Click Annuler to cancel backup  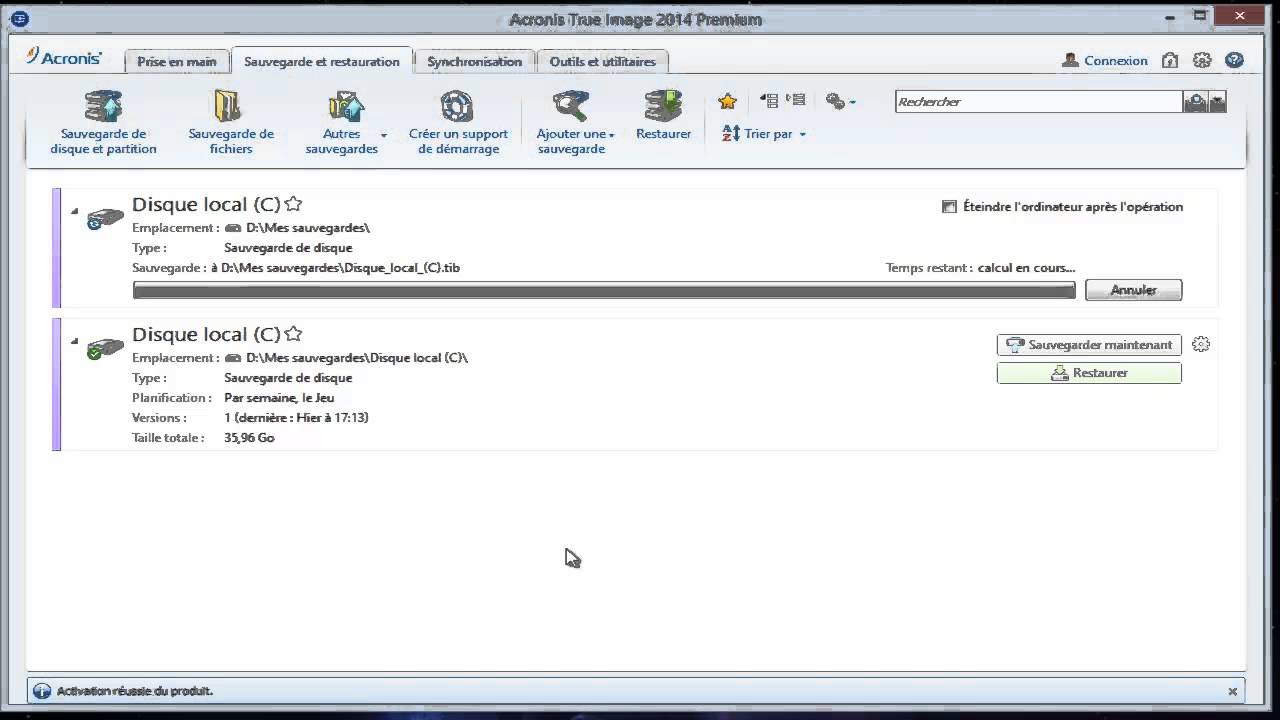[1133, 290]
